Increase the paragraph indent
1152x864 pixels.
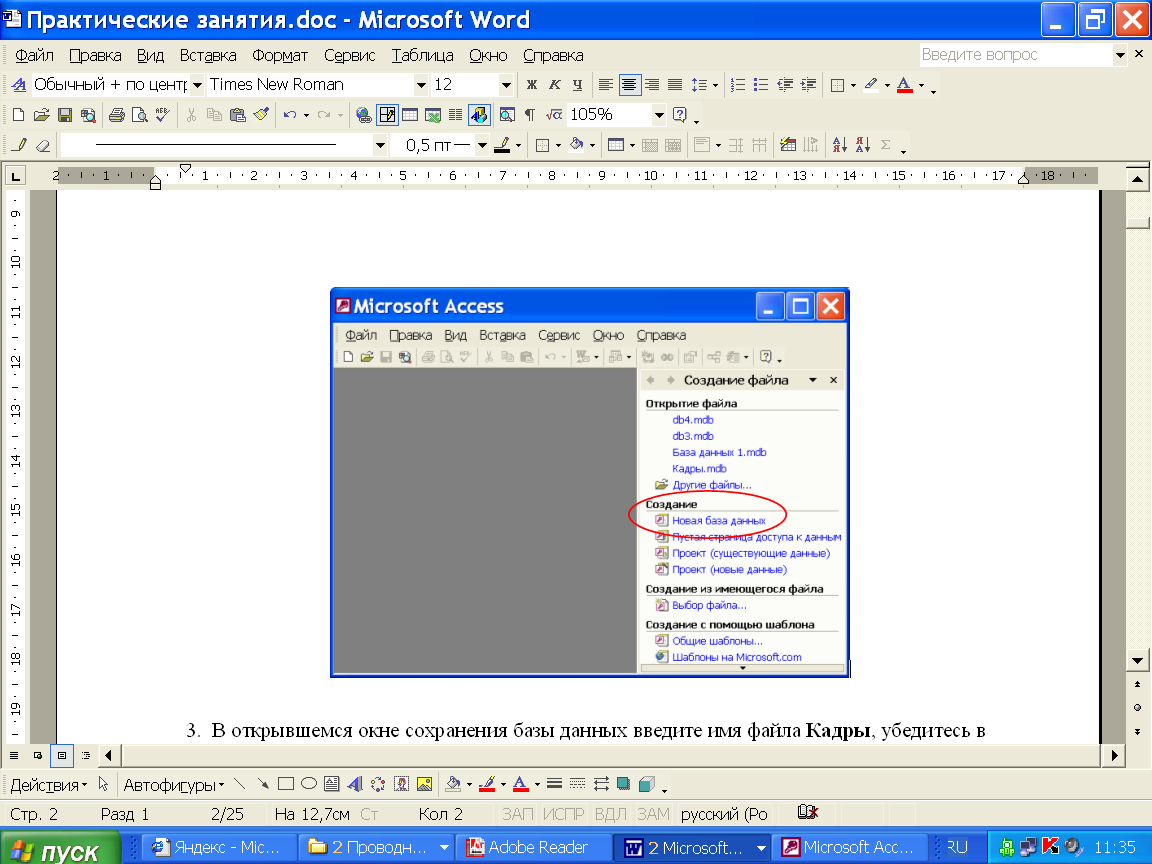tap(808, 85)
